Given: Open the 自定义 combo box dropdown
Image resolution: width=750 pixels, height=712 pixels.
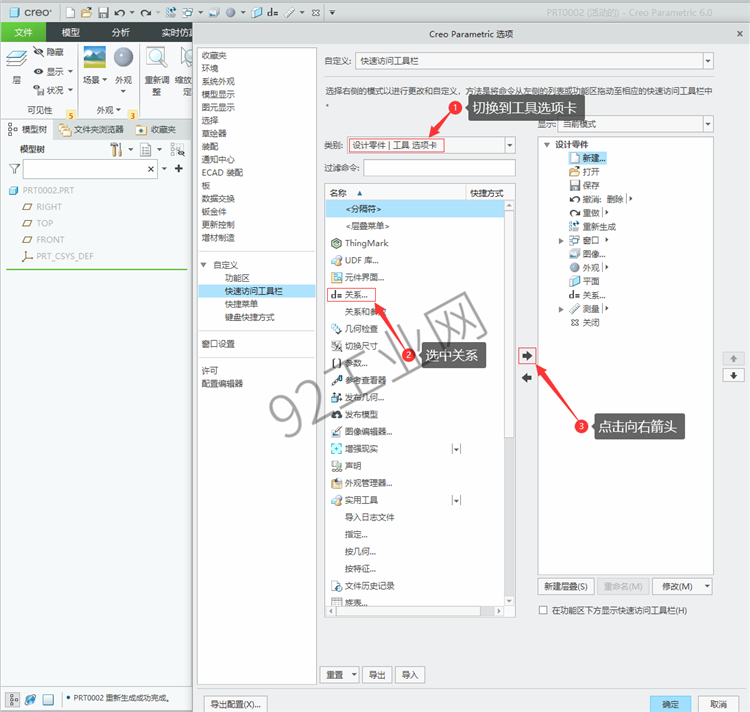Looking at the screenshot, I should [x=708, y=61].
